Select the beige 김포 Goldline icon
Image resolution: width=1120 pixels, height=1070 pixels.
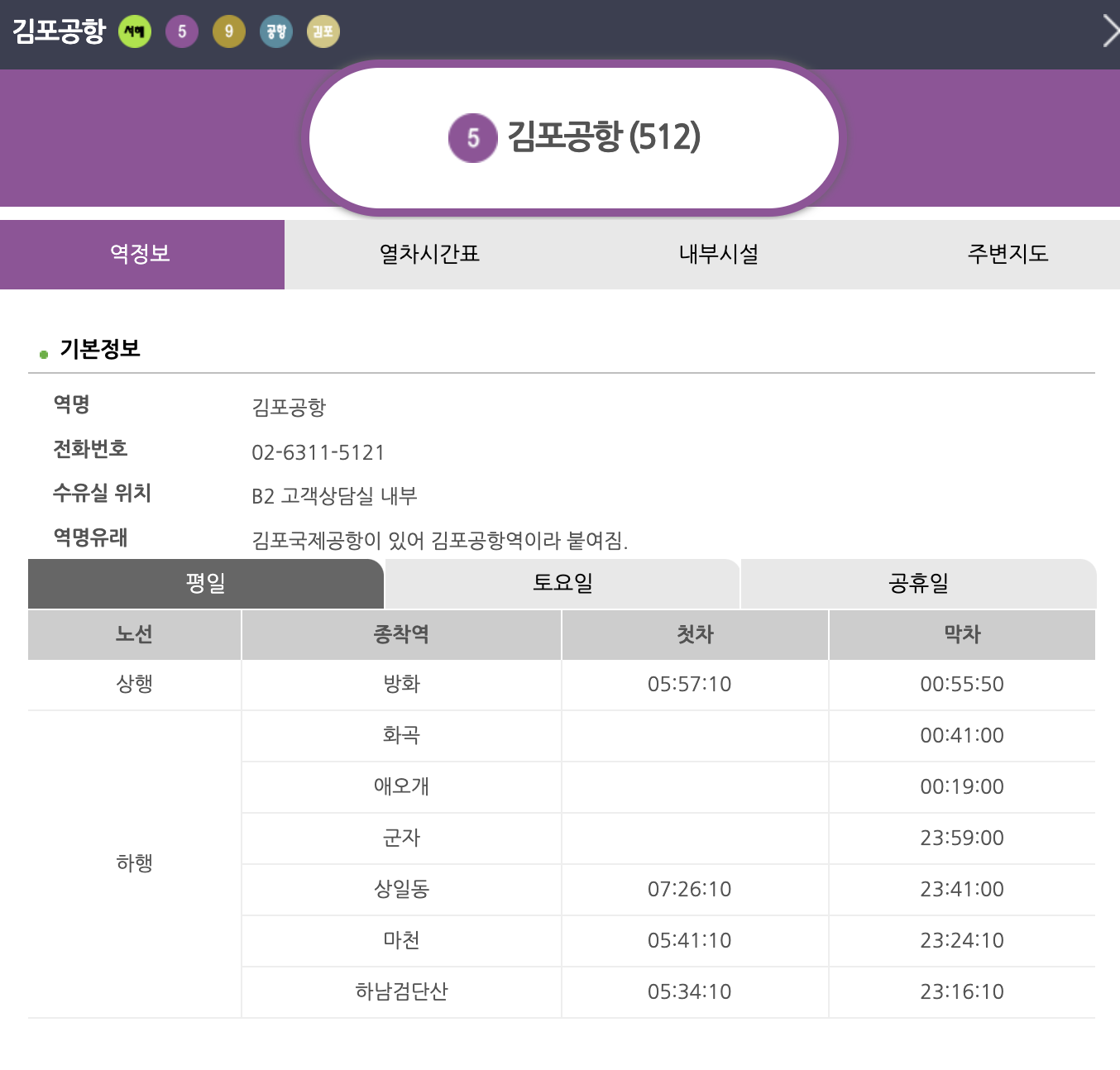(323, 32)
